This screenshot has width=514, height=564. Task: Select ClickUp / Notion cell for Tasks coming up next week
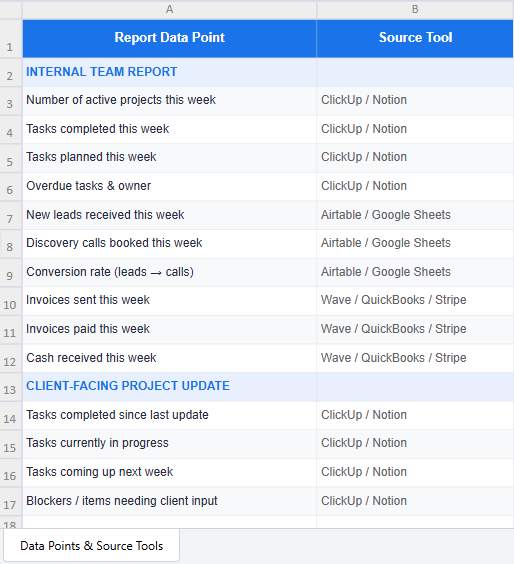click(x=415, y=472)
